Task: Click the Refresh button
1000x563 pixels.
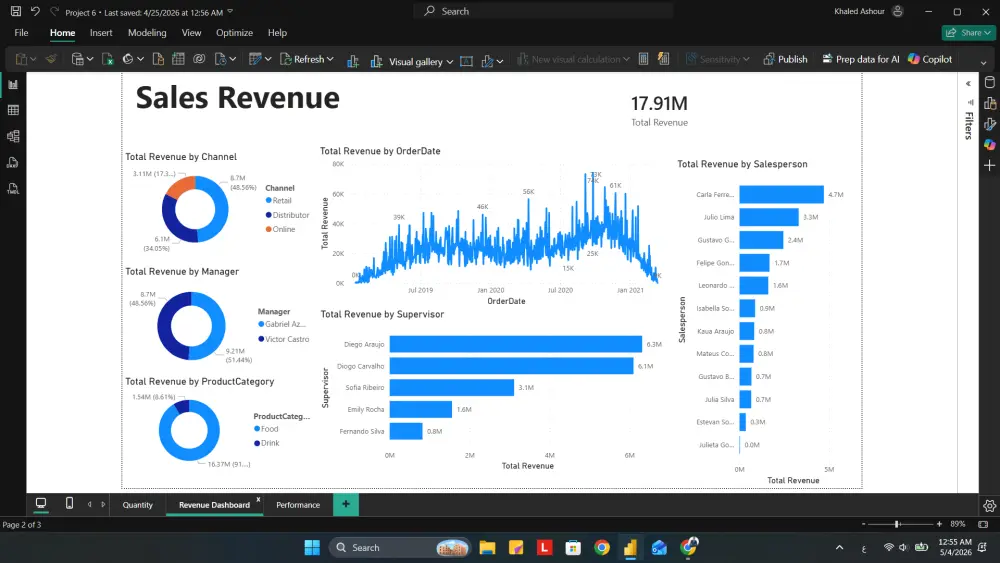Action: pyautogui.click(x=302, y=59)
